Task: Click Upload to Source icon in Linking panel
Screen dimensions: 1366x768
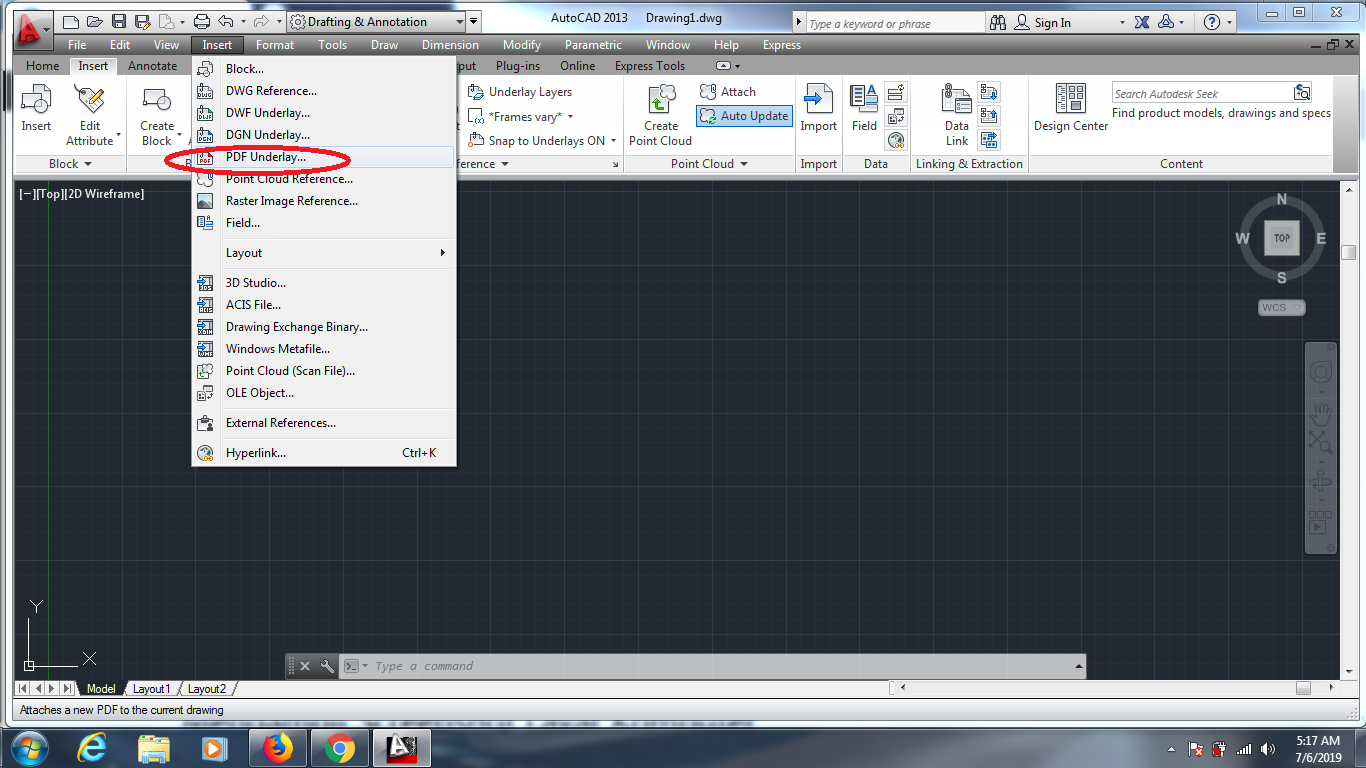Action: [989, 116]
